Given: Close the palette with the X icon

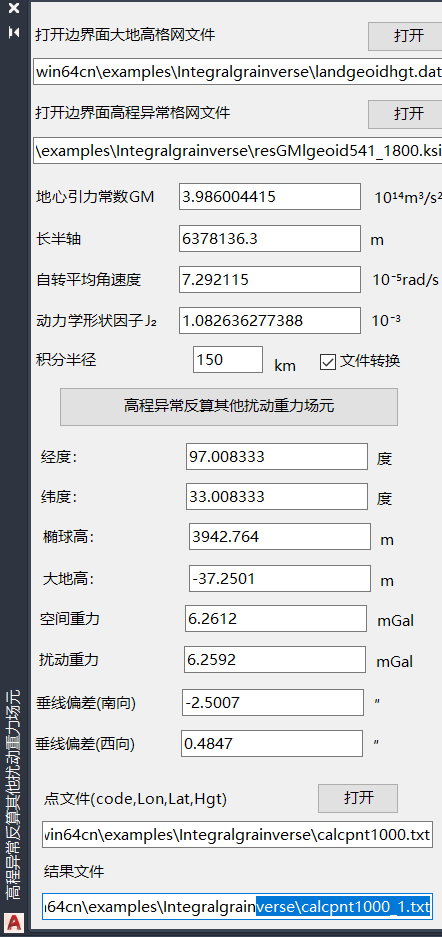Looking at the screenshot, I should point(14,8).
